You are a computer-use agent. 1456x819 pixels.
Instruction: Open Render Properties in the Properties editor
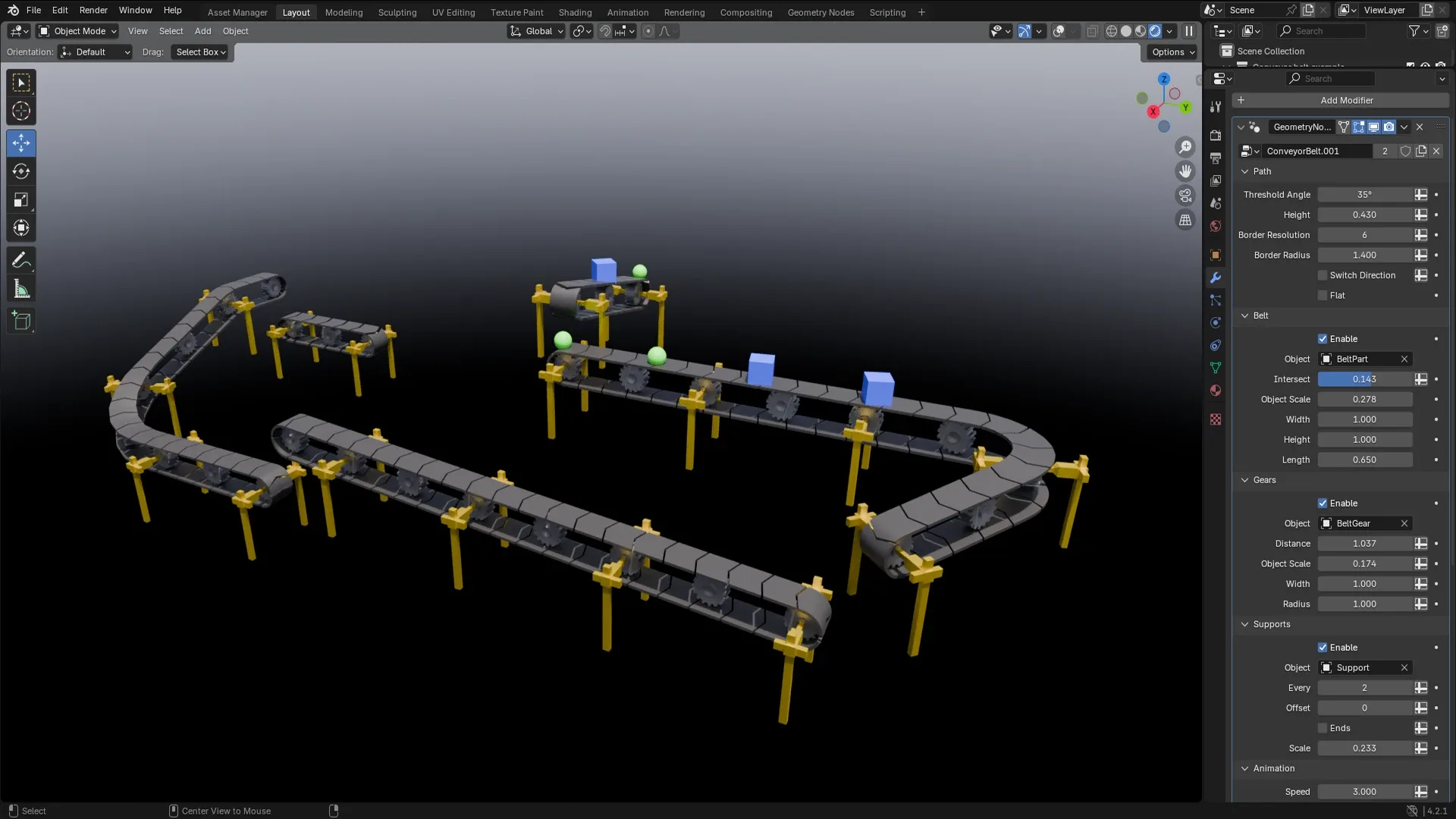point(1216,135)
